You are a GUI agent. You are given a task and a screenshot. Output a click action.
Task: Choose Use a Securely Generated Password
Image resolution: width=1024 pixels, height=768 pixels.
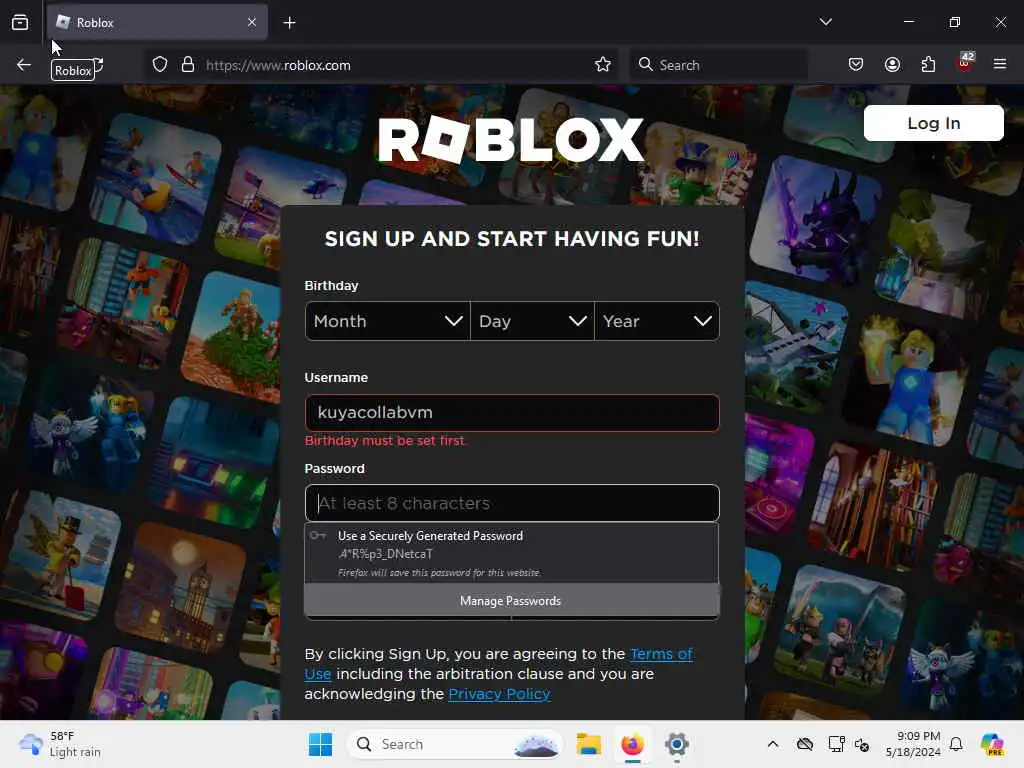[512, 553]
